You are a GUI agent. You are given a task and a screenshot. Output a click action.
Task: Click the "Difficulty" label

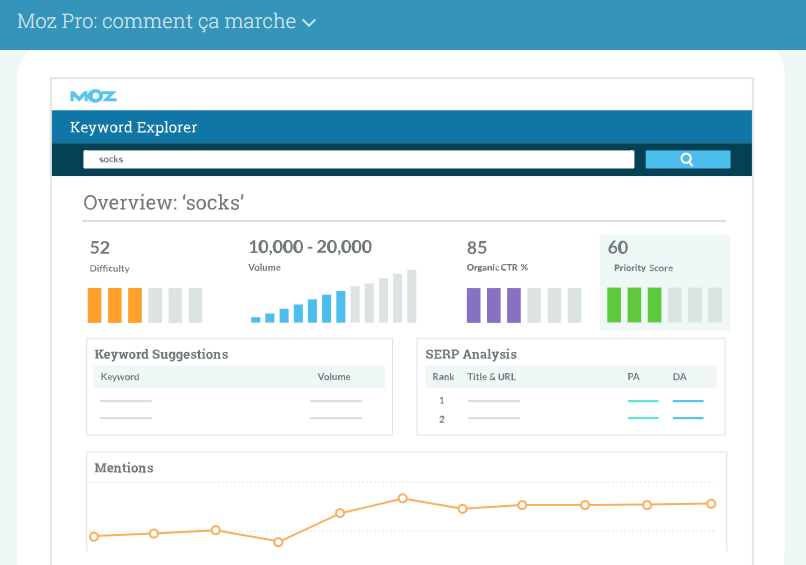(x=109, y=268)
